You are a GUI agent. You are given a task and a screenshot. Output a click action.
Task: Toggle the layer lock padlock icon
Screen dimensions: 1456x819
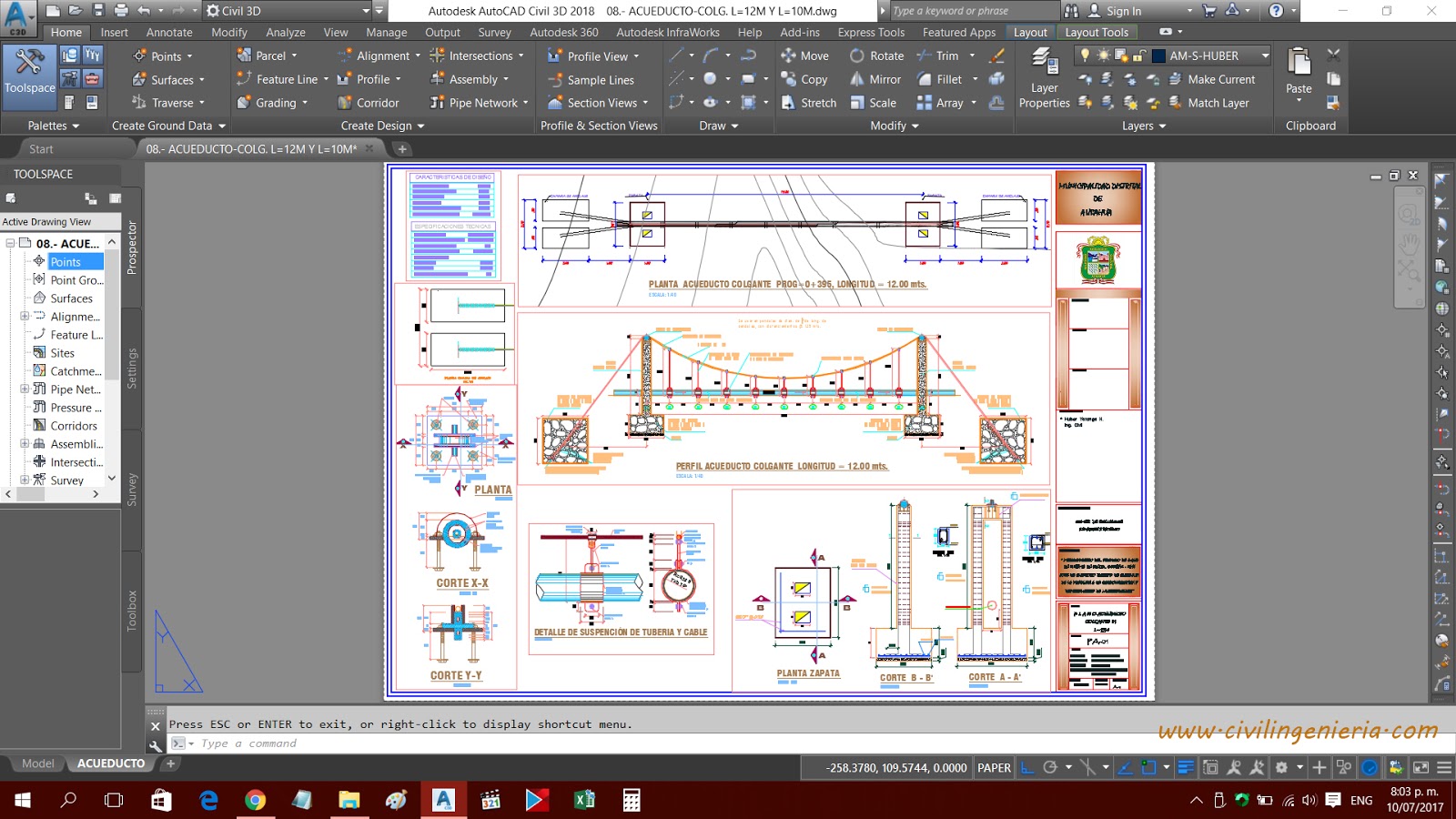click(1138, 56)
